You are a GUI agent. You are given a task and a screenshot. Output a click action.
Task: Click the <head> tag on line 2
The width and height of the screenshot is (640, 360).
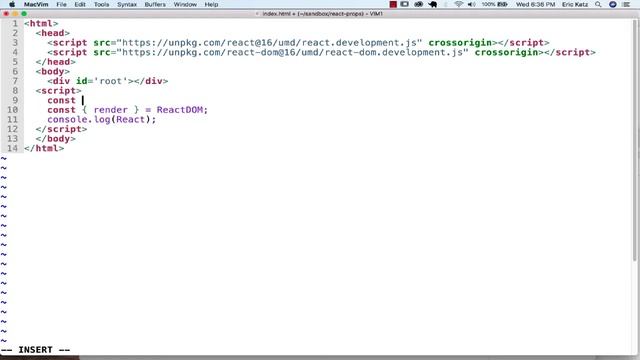(x=53, y=33)
